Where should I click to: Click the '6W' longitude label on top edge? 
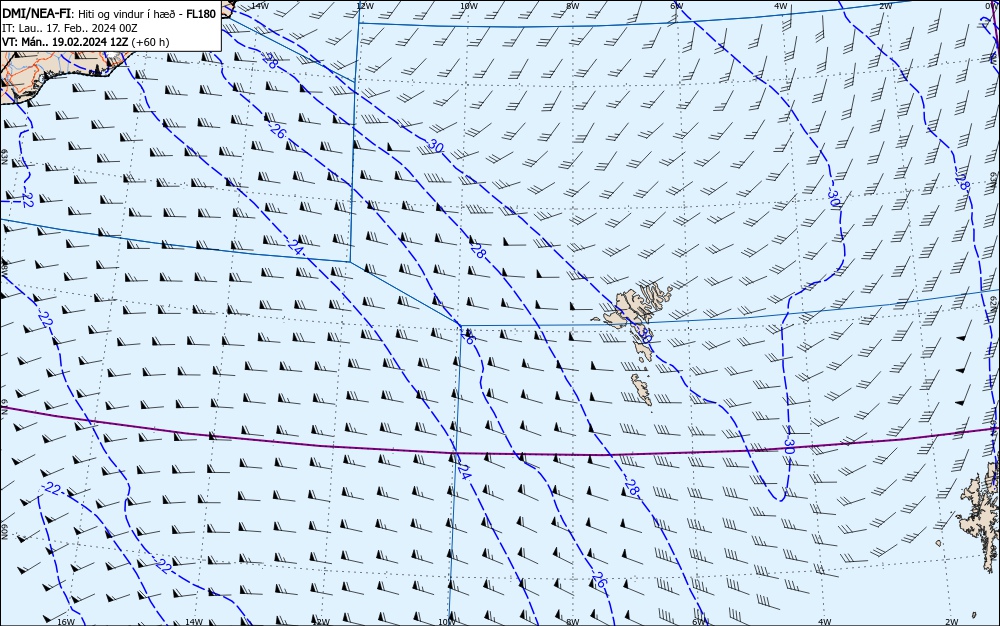point(677,5)
